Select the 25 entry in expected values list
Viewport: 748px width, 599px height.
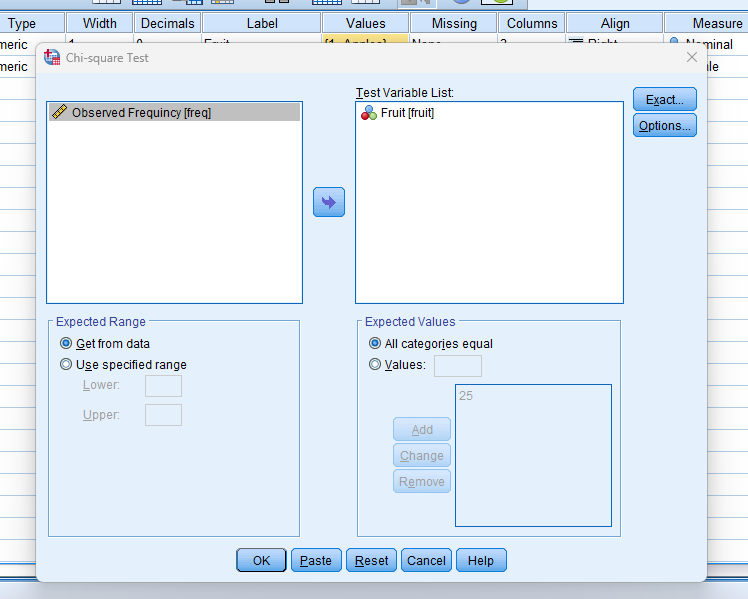coord(466,396)
